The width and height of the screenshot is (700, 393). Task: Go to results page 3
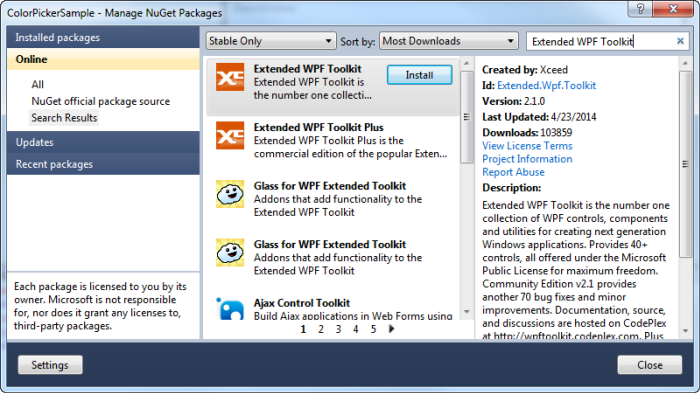[x=338, y=329]
